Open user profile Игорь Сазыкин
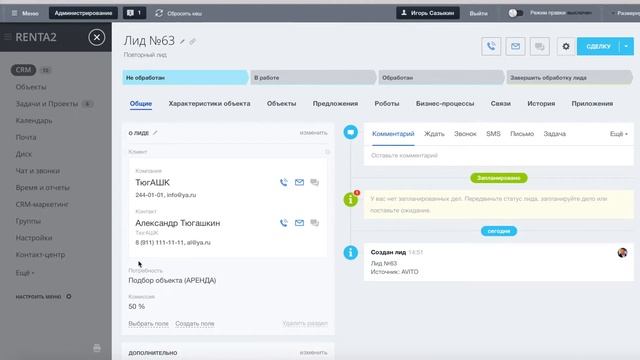Image resolution: width=640 pixels, height=360 pixels. 428,13
